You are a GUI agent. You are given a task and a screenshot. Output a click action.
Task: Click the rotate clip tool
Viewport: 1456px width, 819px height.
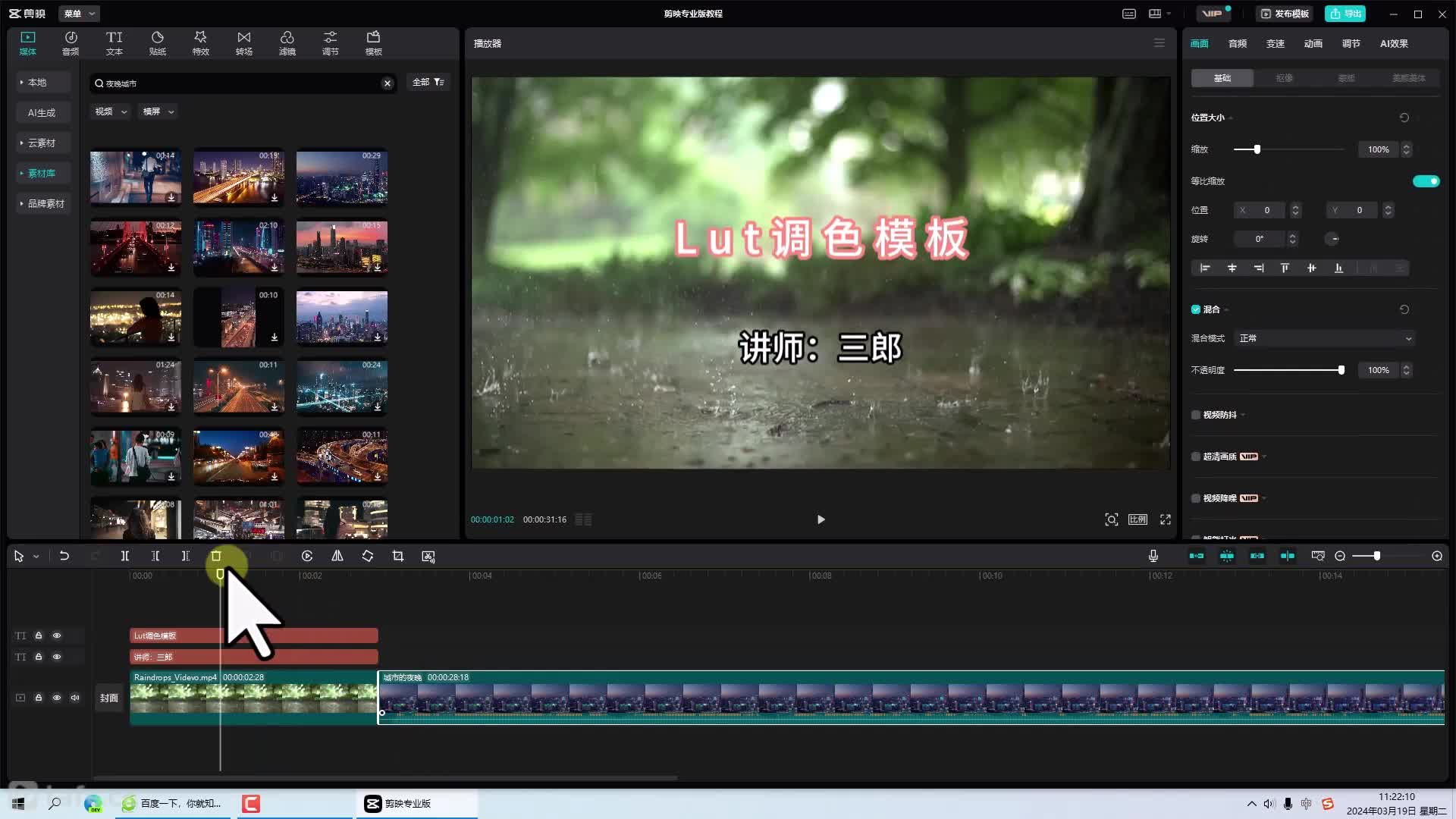pyautogui.click(x=368, y=556)
